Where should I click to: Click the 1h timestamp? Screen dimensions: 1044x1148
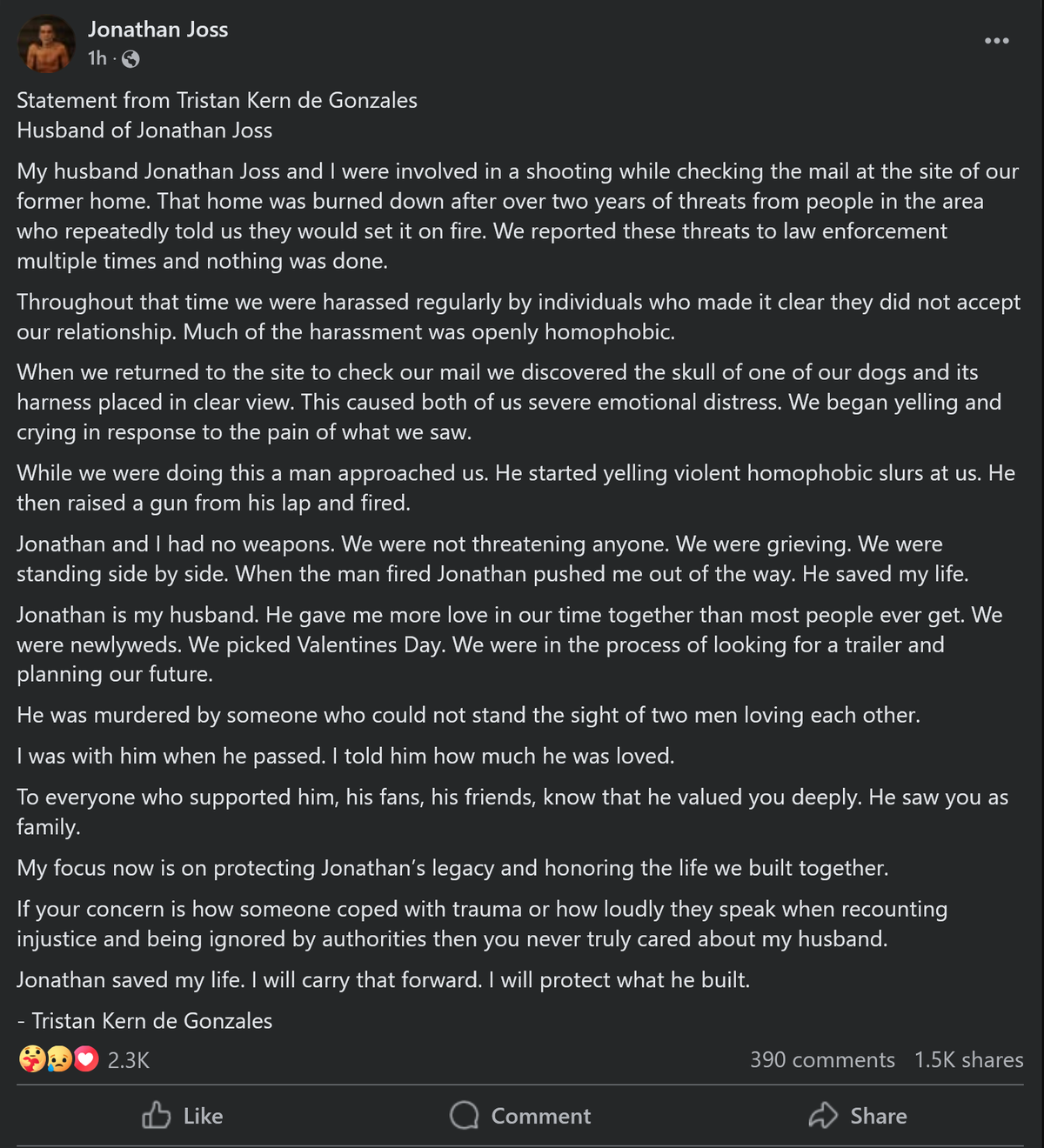96,59
